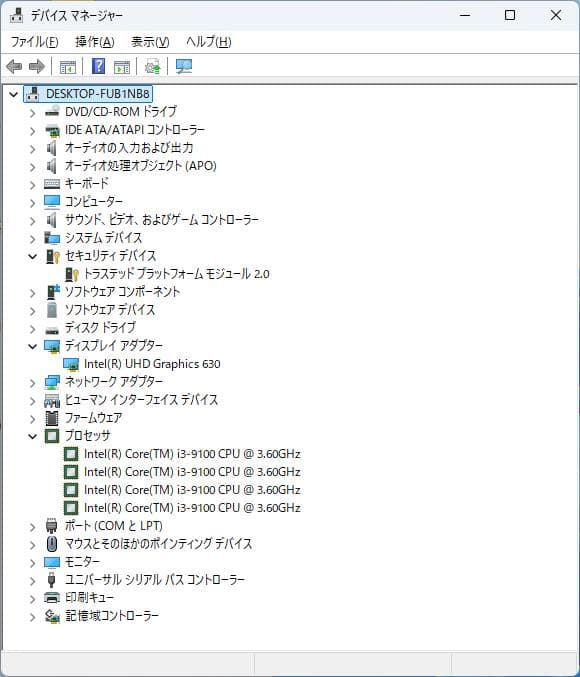Select トラステッド プラットフォーム モジュール 2.0
Image resolution: width=580 pixels, height=677 pixels.
(177, 274)
